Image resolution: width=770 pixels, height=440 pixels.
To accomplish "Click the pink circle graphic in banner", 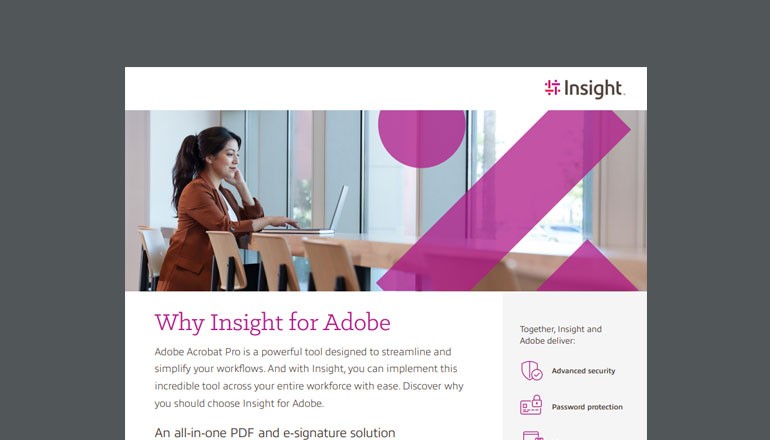I will click(422, 135).
